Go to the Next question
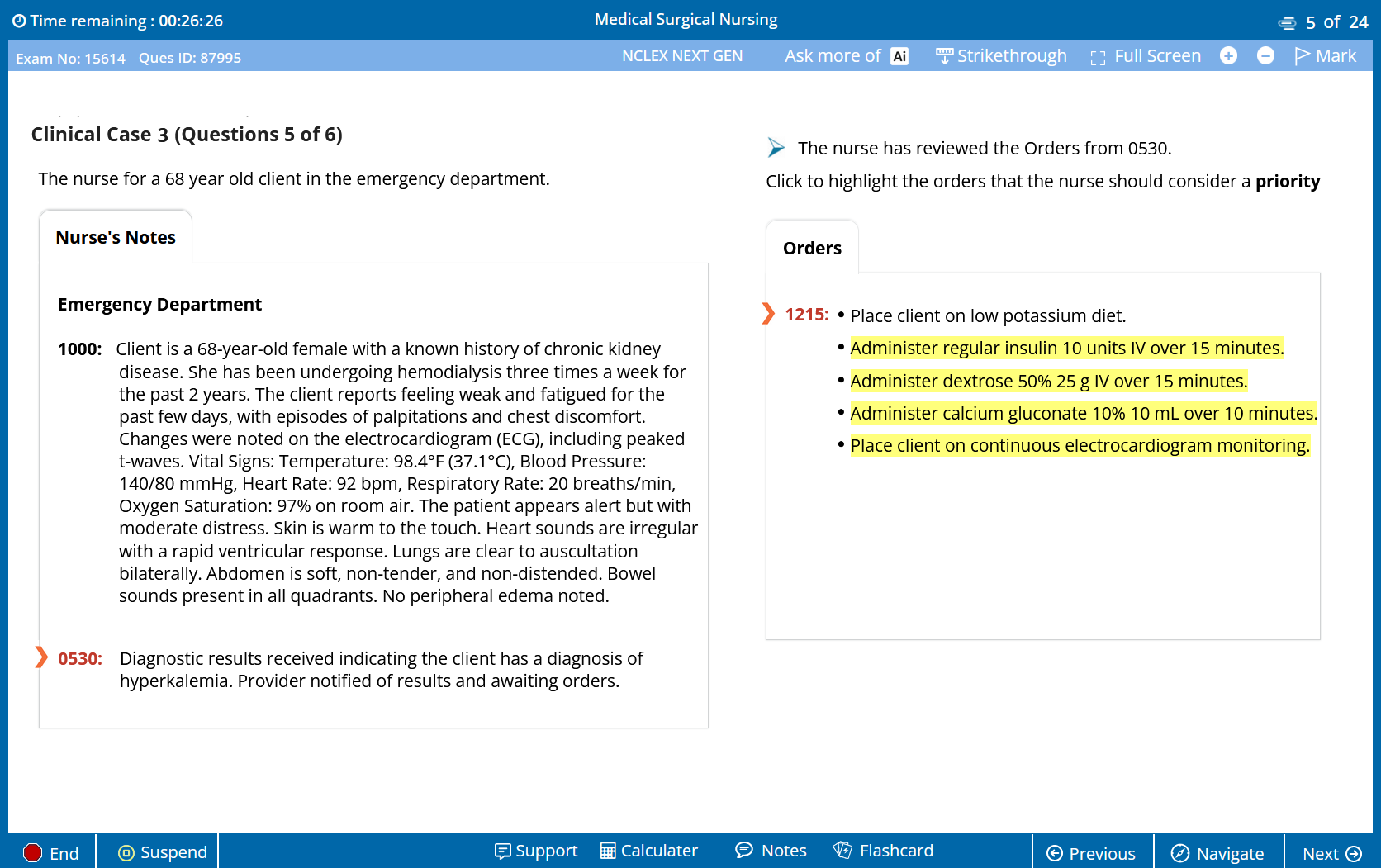The image size is (1381, 868). [x=1332, y=853]
